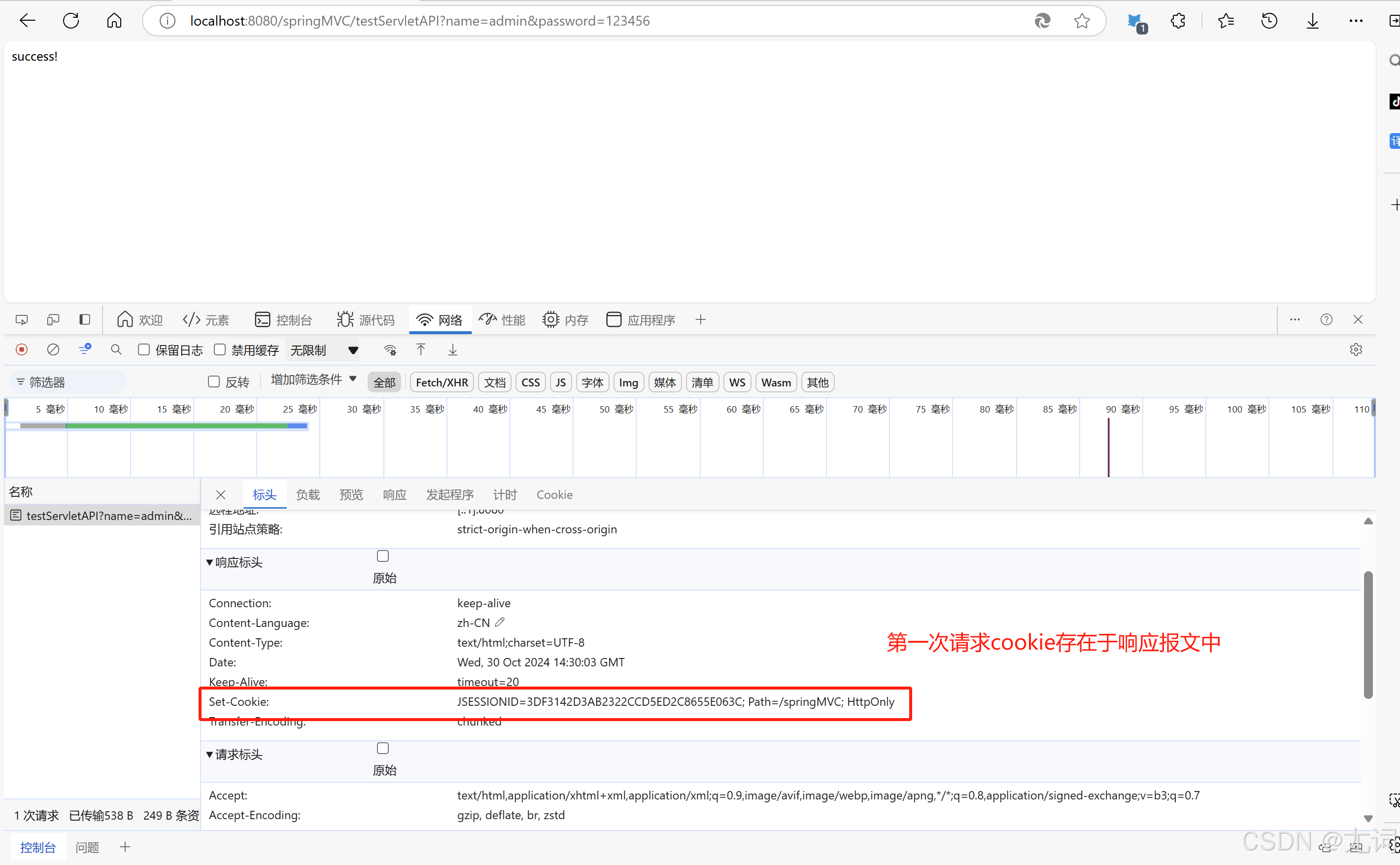Enable 禁用缓存 checkbox

[x=220, y=349]
